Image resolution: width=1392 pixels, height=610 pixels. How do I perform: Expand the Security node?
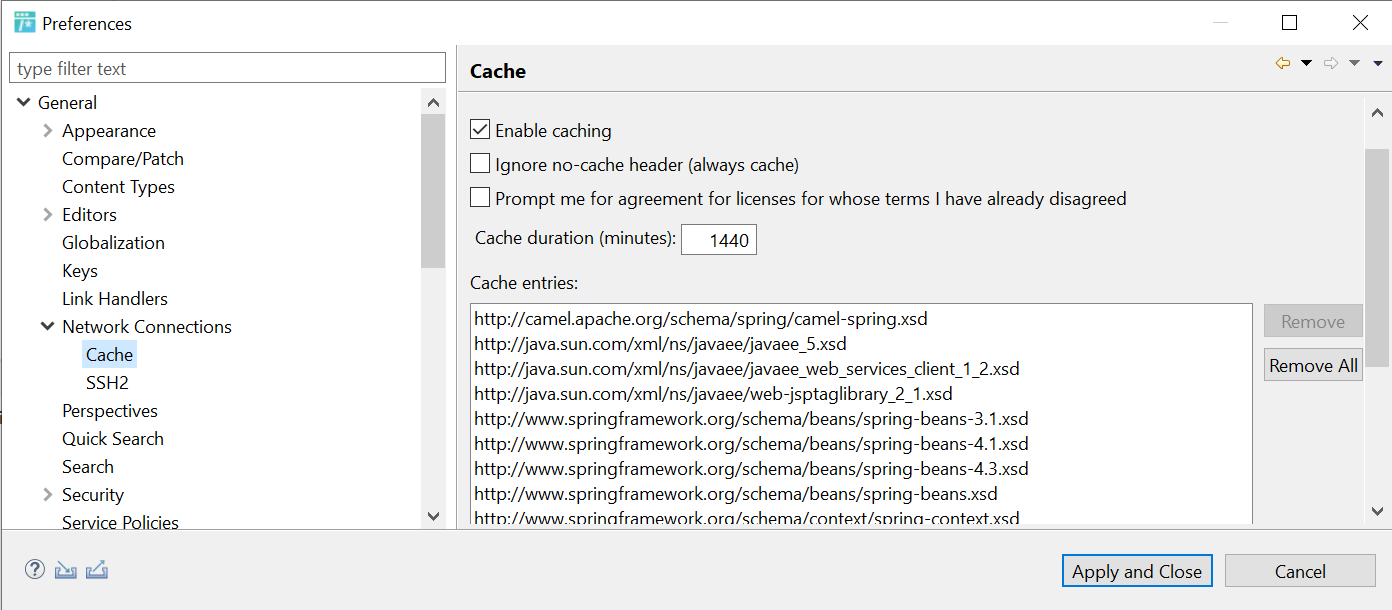pos(48,495)
